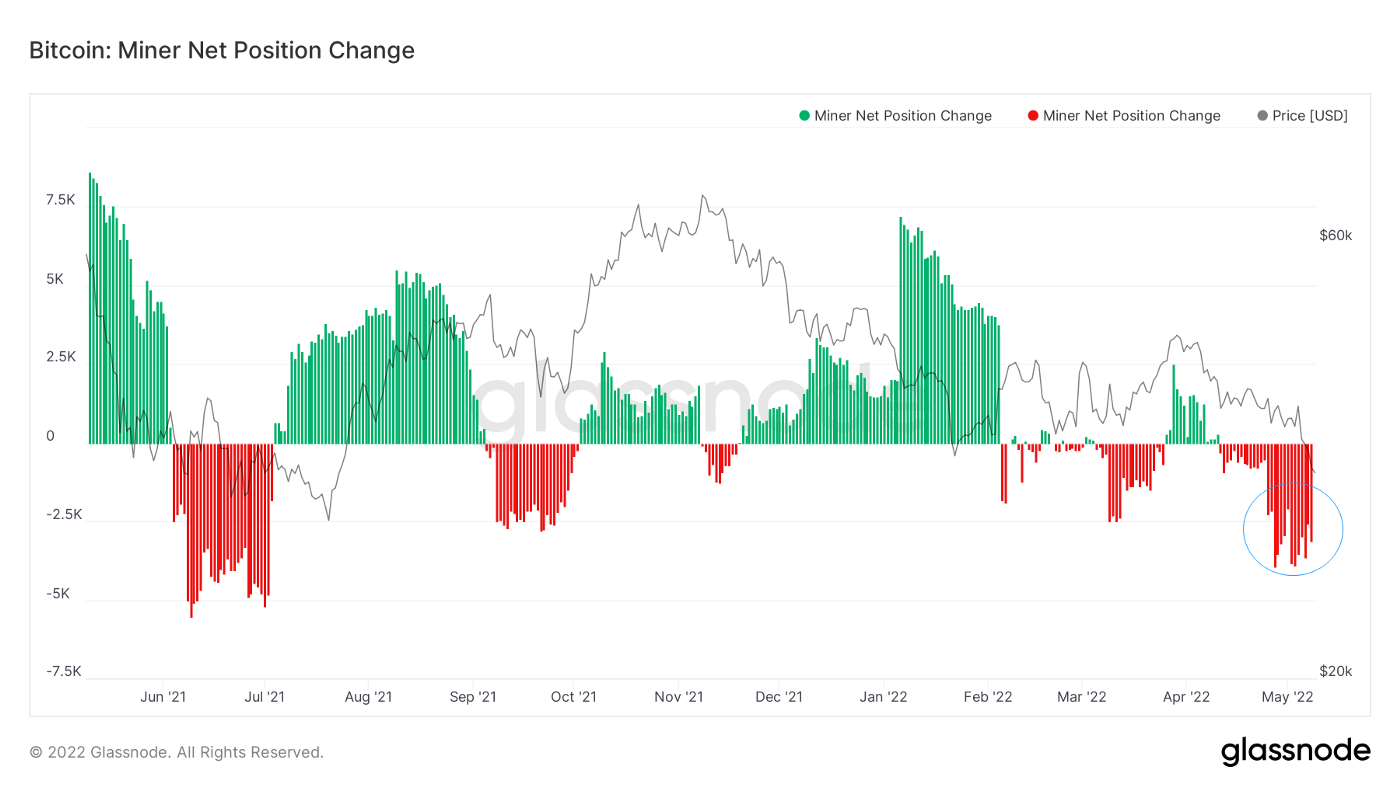Toggle the red Miner Net Position Change series label
1400x787 pixels.
pyautogui.click(x=1131, y=116)
